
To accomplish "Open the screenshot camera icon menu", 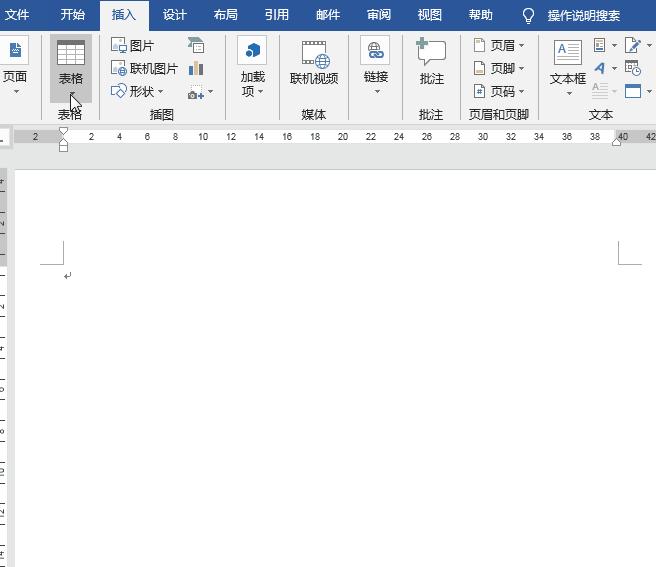I will click(200, 92).
